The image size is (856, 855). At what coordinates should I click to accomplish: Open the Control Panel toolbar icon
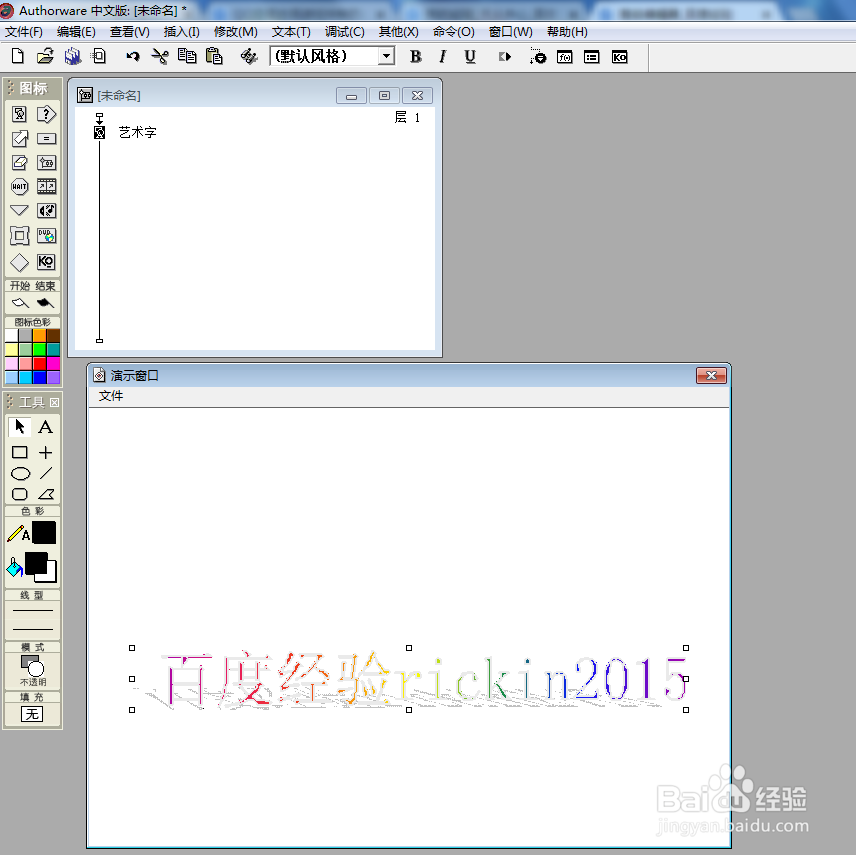pos(538,56)
